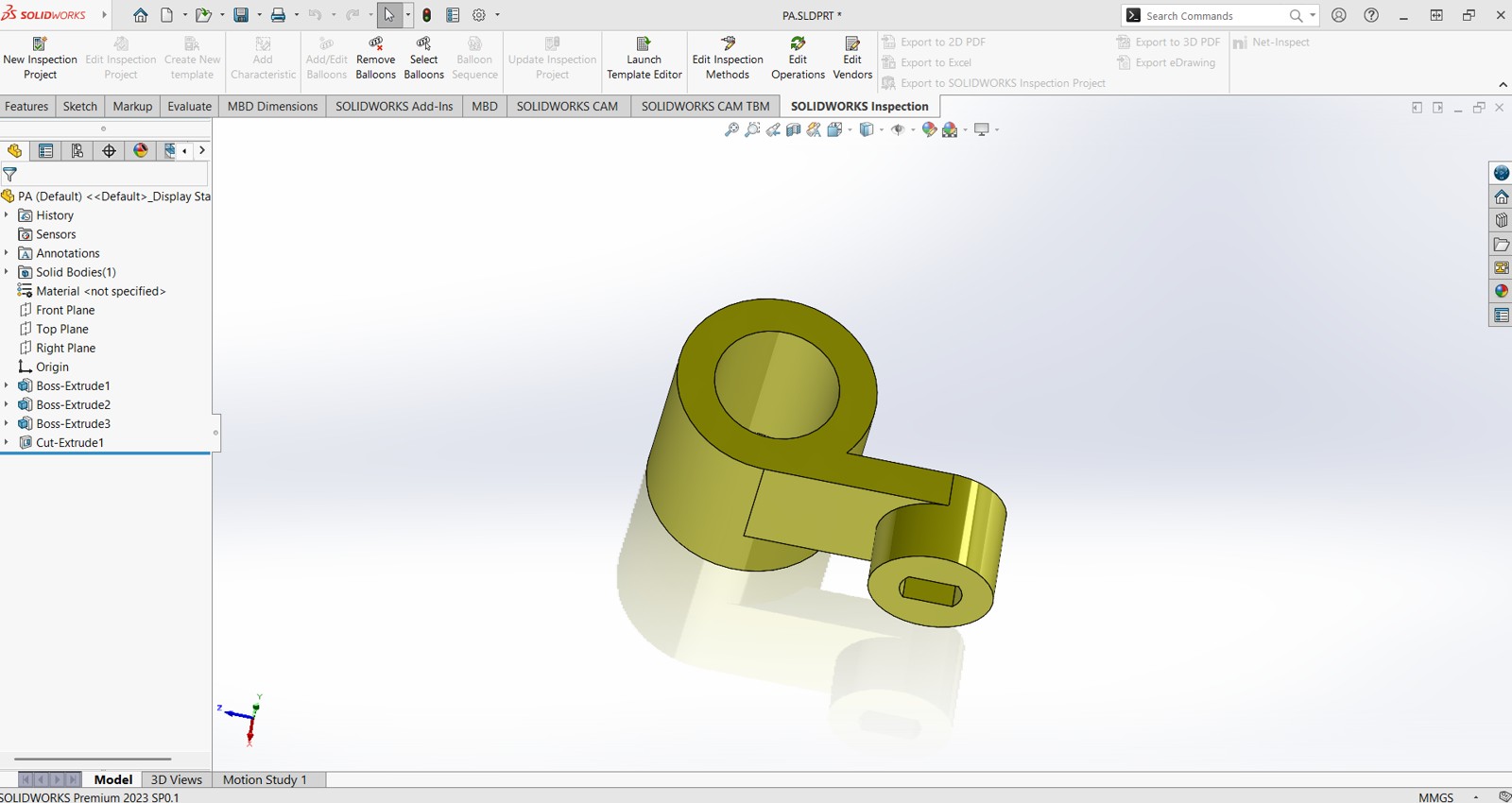Expand the History tree node
This screenshot has height=803, width=1512.
pos(7,215)
